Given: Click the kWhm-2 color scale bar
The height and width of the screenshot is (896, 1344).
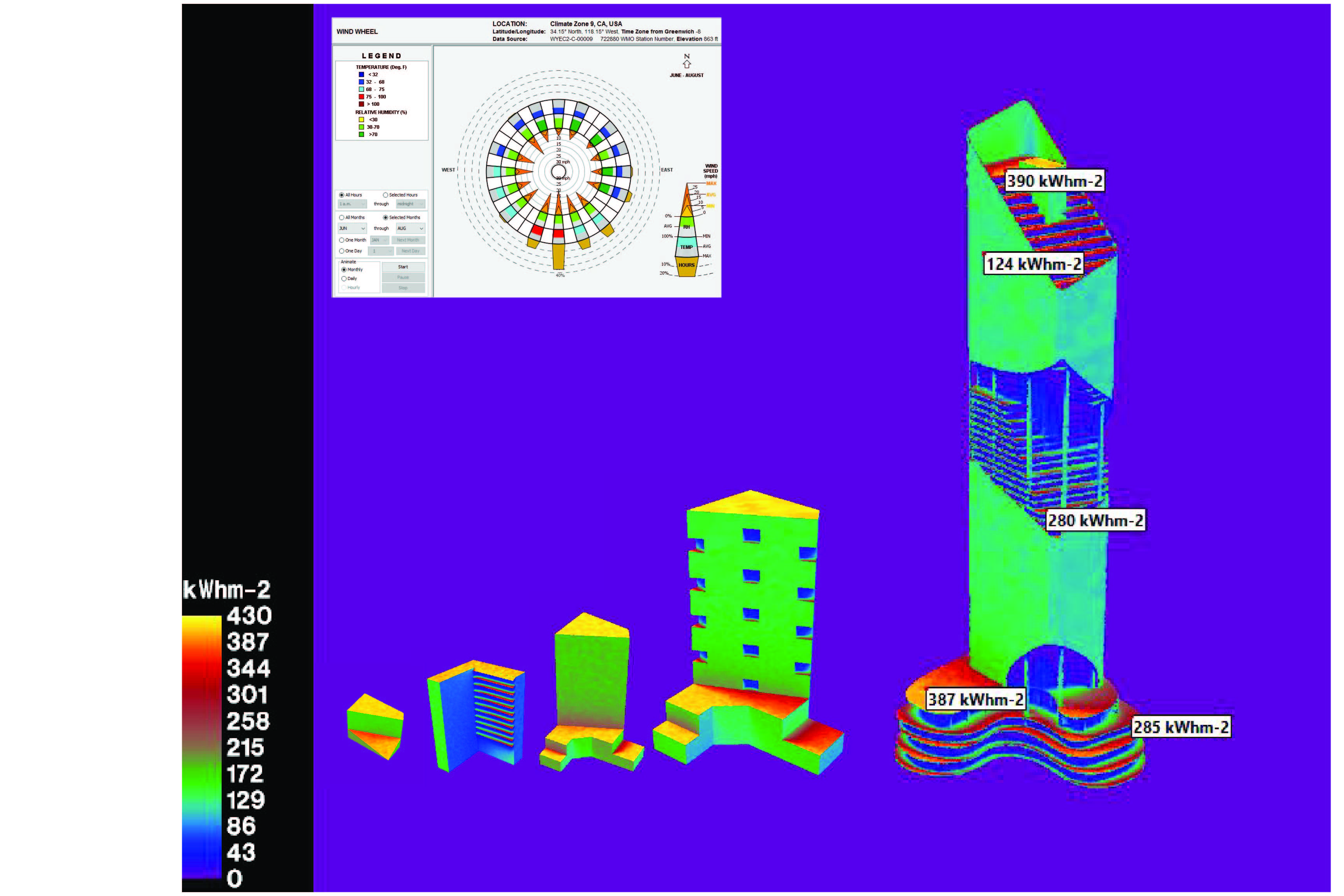Looking at the screenshot, I should click(x=201, y=746).
